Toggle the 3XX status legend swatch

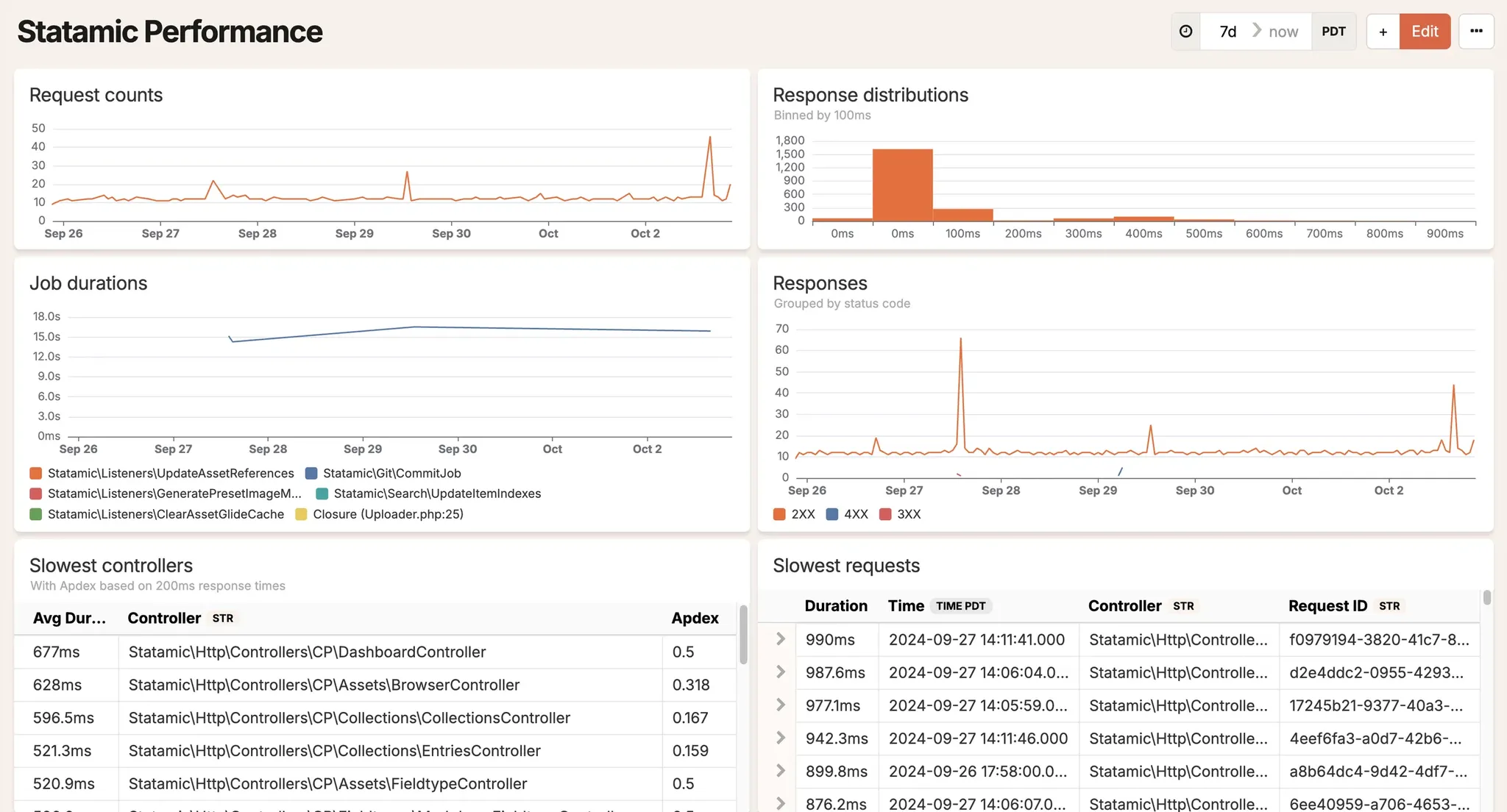885,514
